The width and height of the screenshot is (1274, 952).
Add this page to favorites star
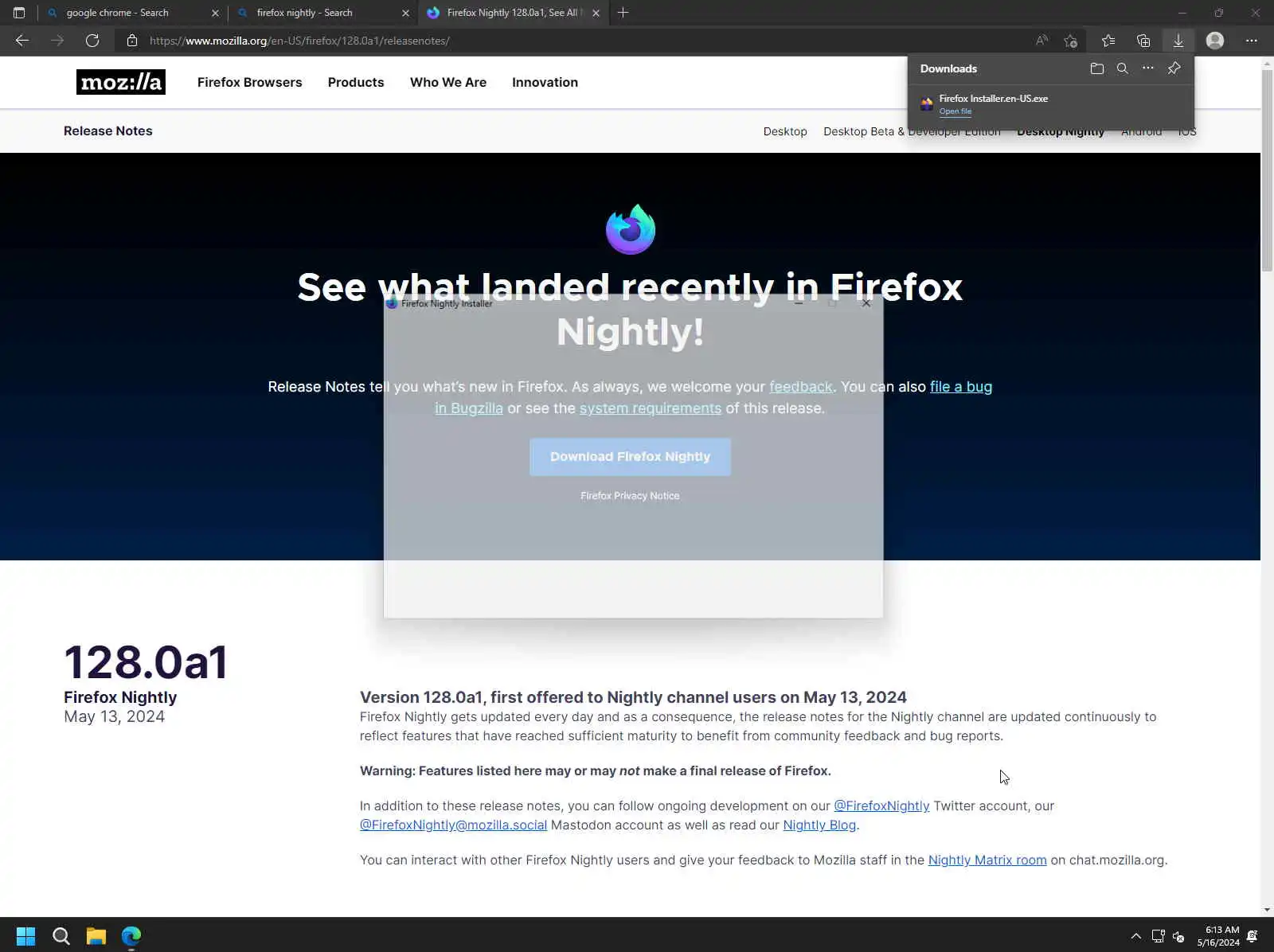pos(1071,41)
